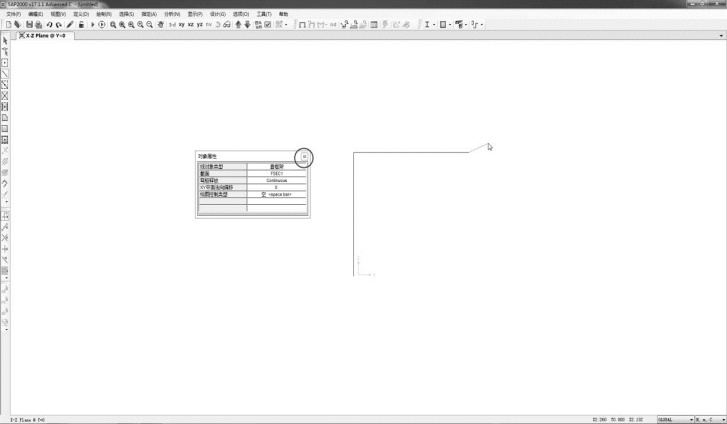The image size is (727, 424).
Task: Click the Redo arrow icon
Action: [x=58, y=25]
